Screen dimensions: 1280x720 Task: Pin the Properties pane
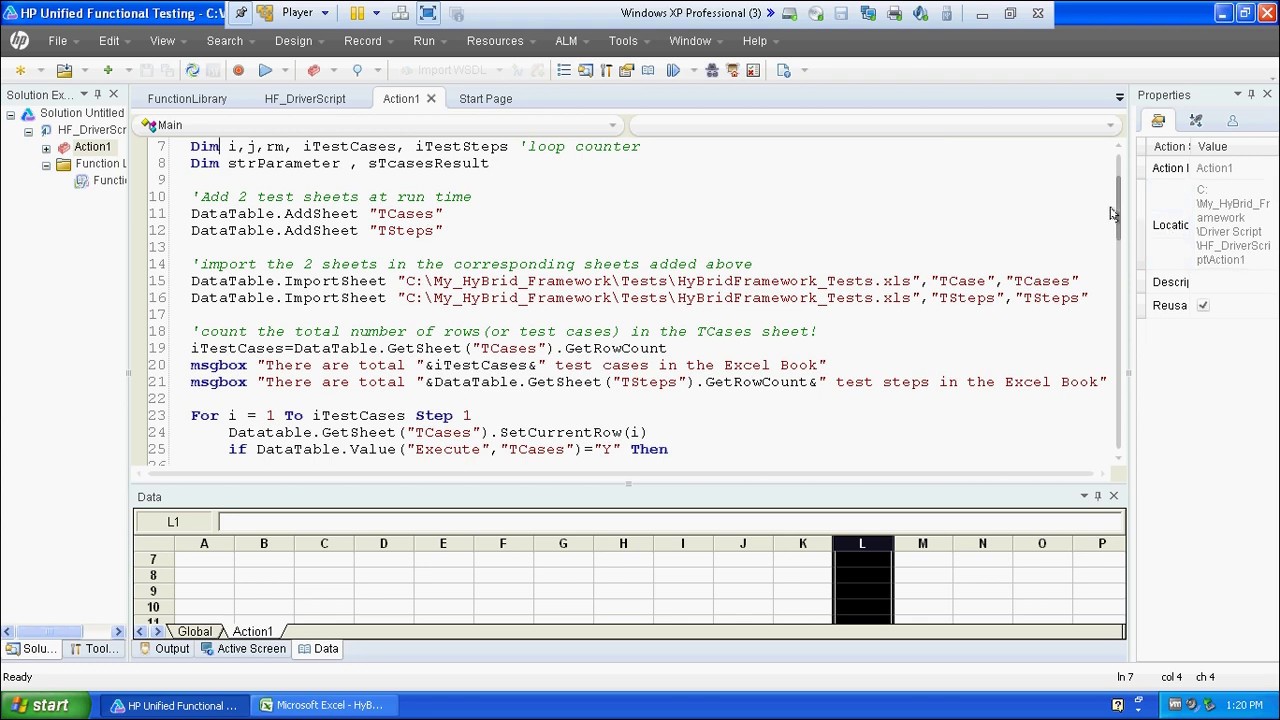(1251, 95)
